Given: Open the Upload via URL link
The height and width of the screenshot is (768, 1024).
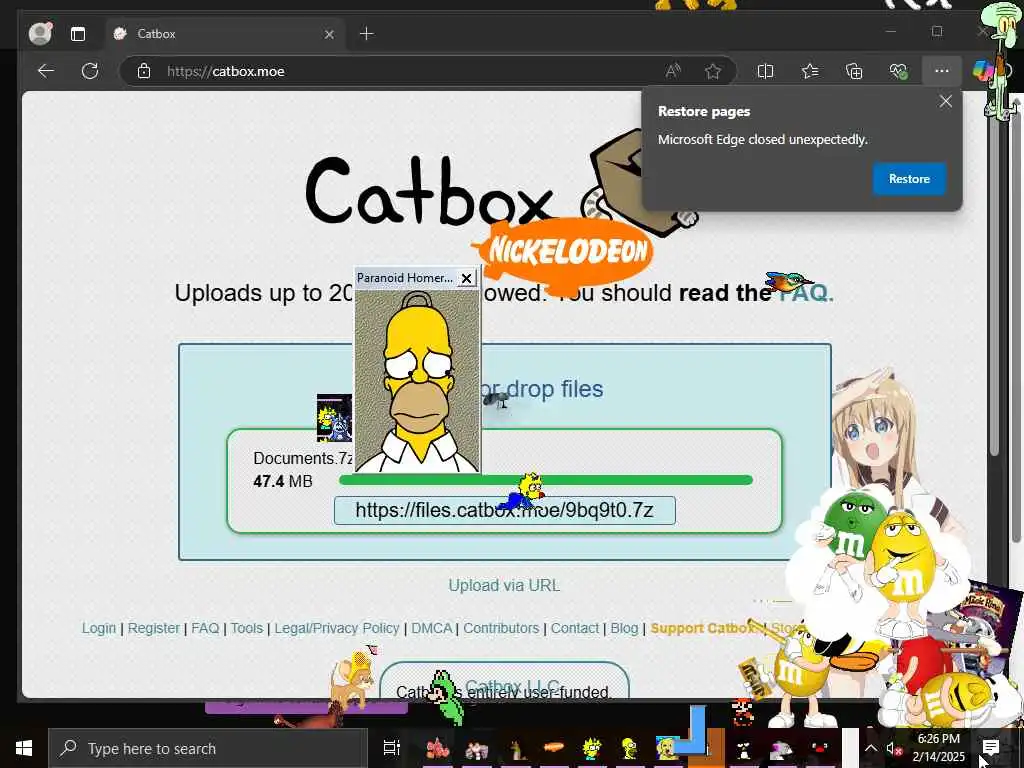Looking at the screenshot, I should [x=504, y=585].
